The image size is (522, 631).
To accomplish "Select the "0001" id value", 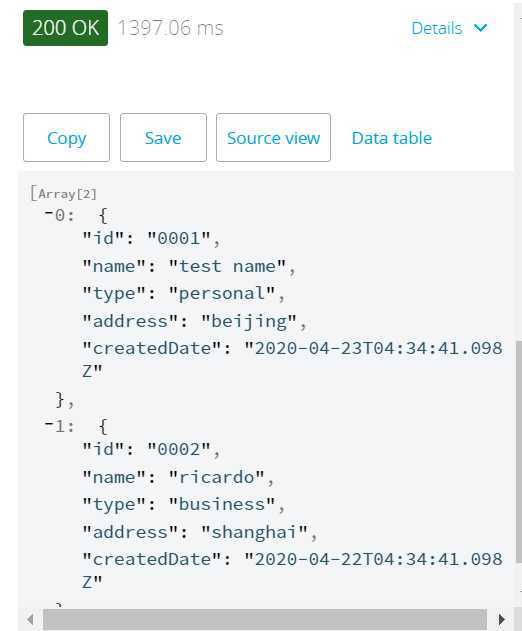I will point(179,238).
